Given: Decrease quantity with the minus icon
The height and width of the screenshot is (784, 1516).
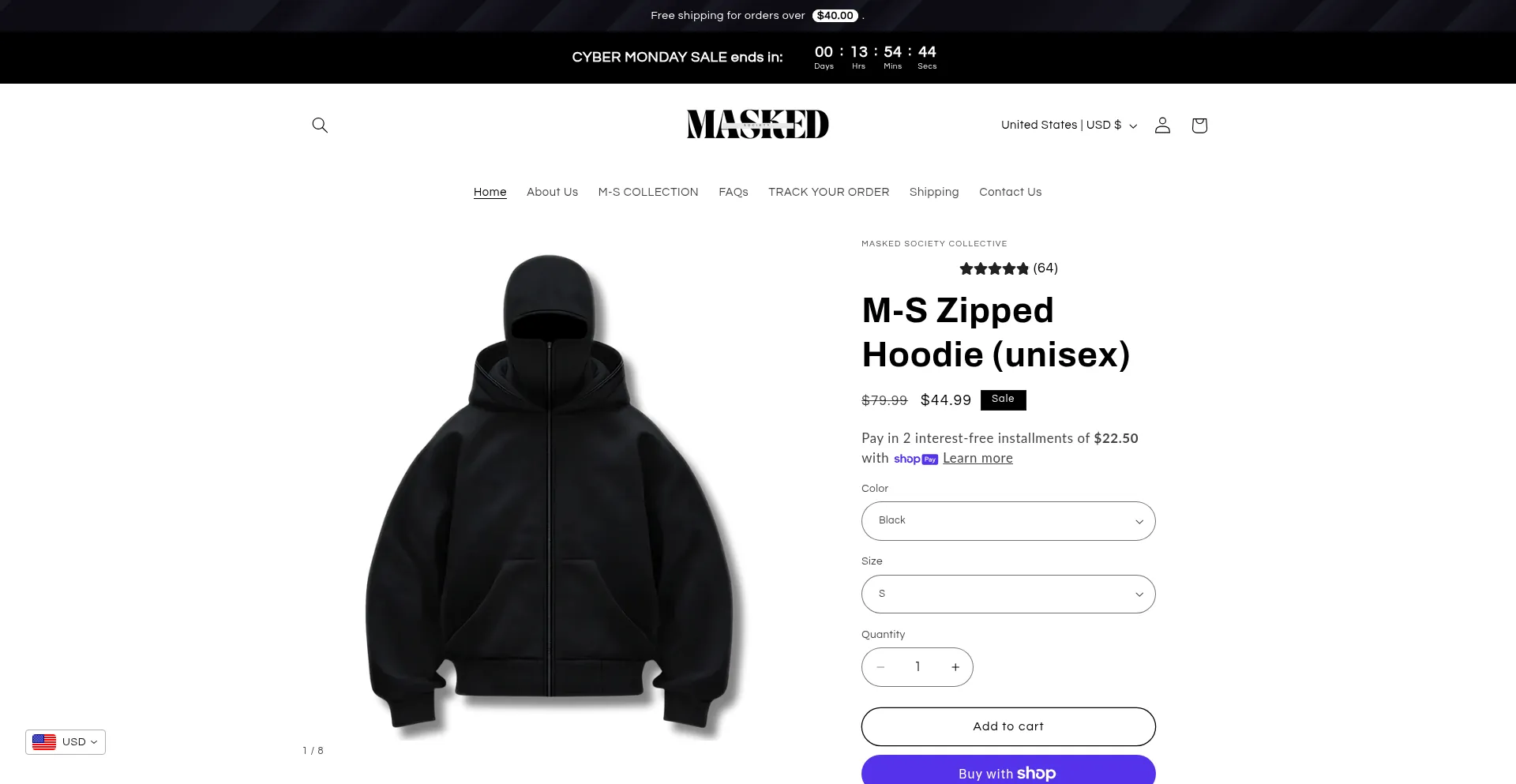Looking at the screenshot, I should [880, 667].
